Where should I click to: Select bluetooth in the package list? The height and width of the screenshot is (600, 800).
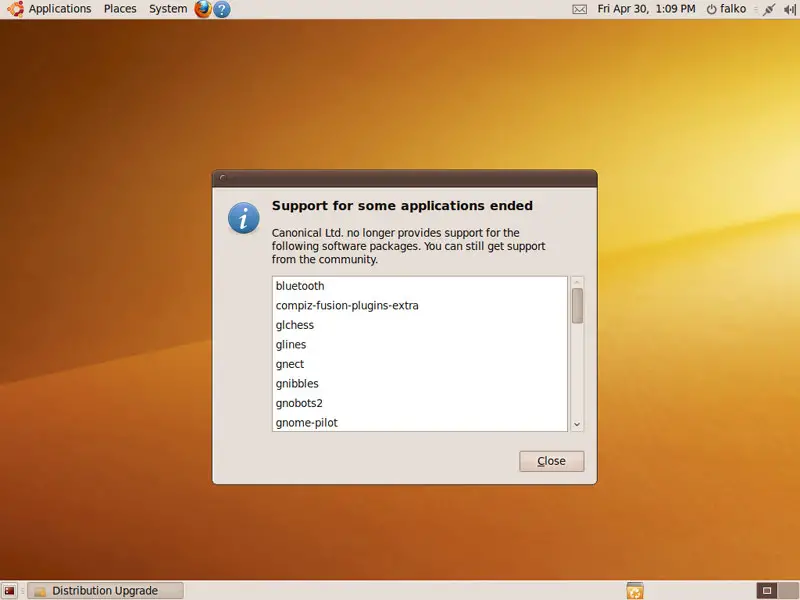(419, 286)
